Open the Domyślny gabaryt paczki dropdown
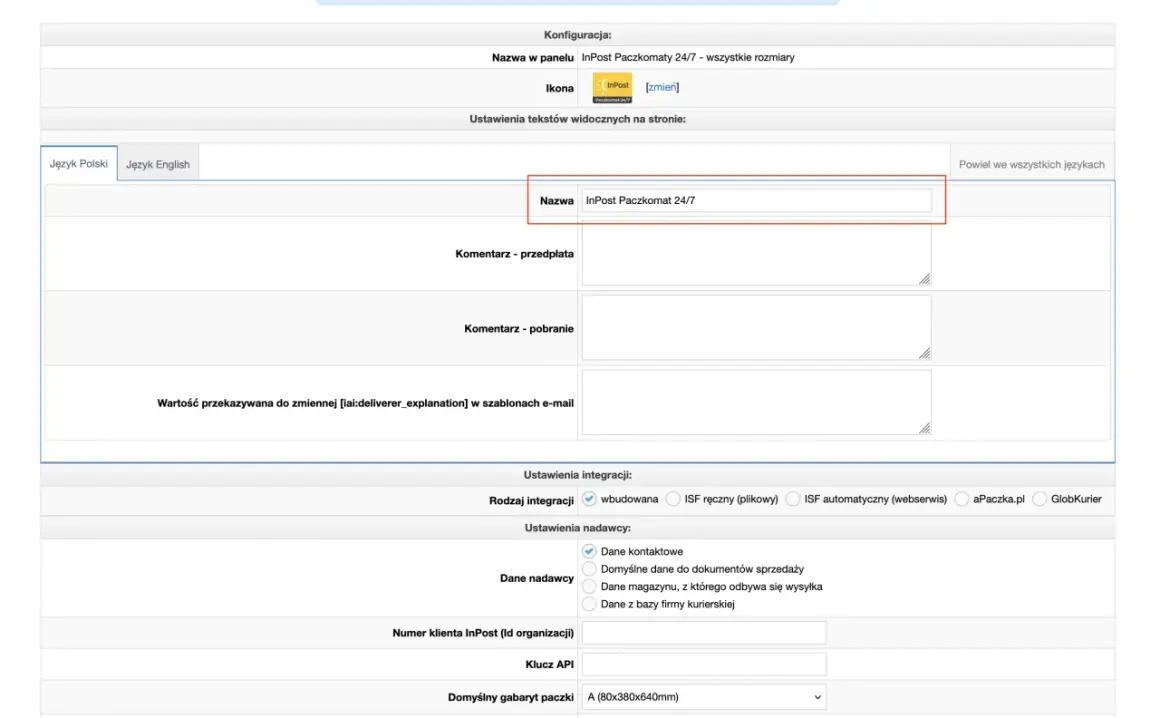This screenshot has height=718, width=1160. (x=704, y=697)
